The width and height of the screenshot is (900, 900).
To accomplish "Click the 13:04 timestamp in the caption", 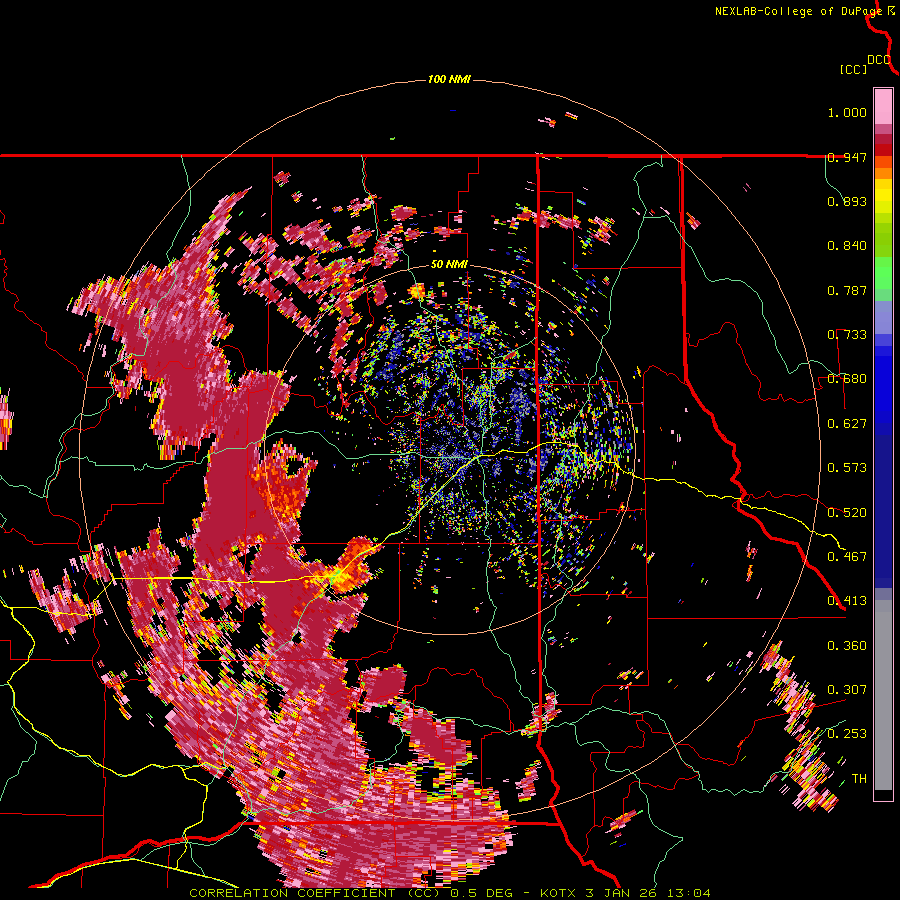I will tap(689, 893).
